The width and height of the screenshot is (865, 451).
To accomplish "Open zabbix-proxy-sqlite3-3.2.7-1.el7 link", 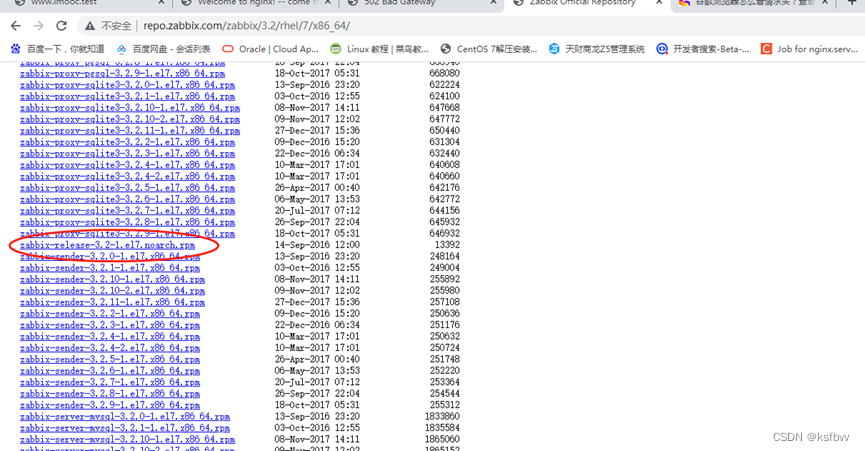I will (127, 211).
